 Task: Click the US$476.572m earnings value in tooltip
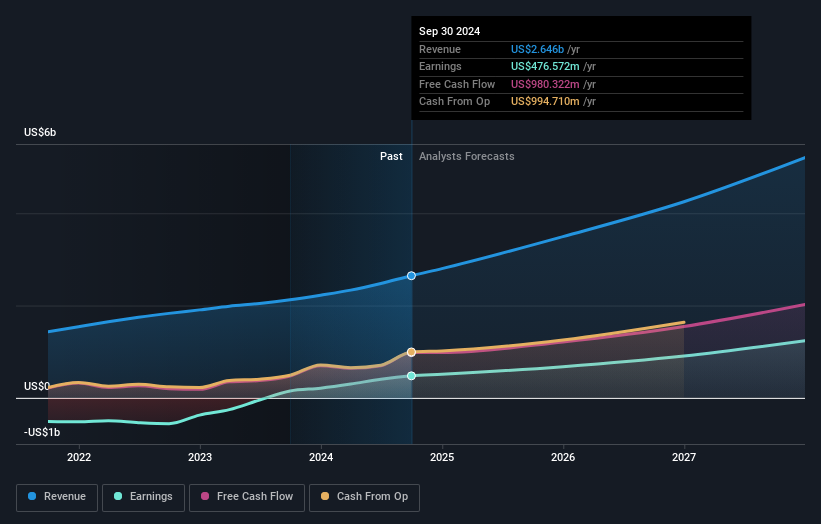545,66
